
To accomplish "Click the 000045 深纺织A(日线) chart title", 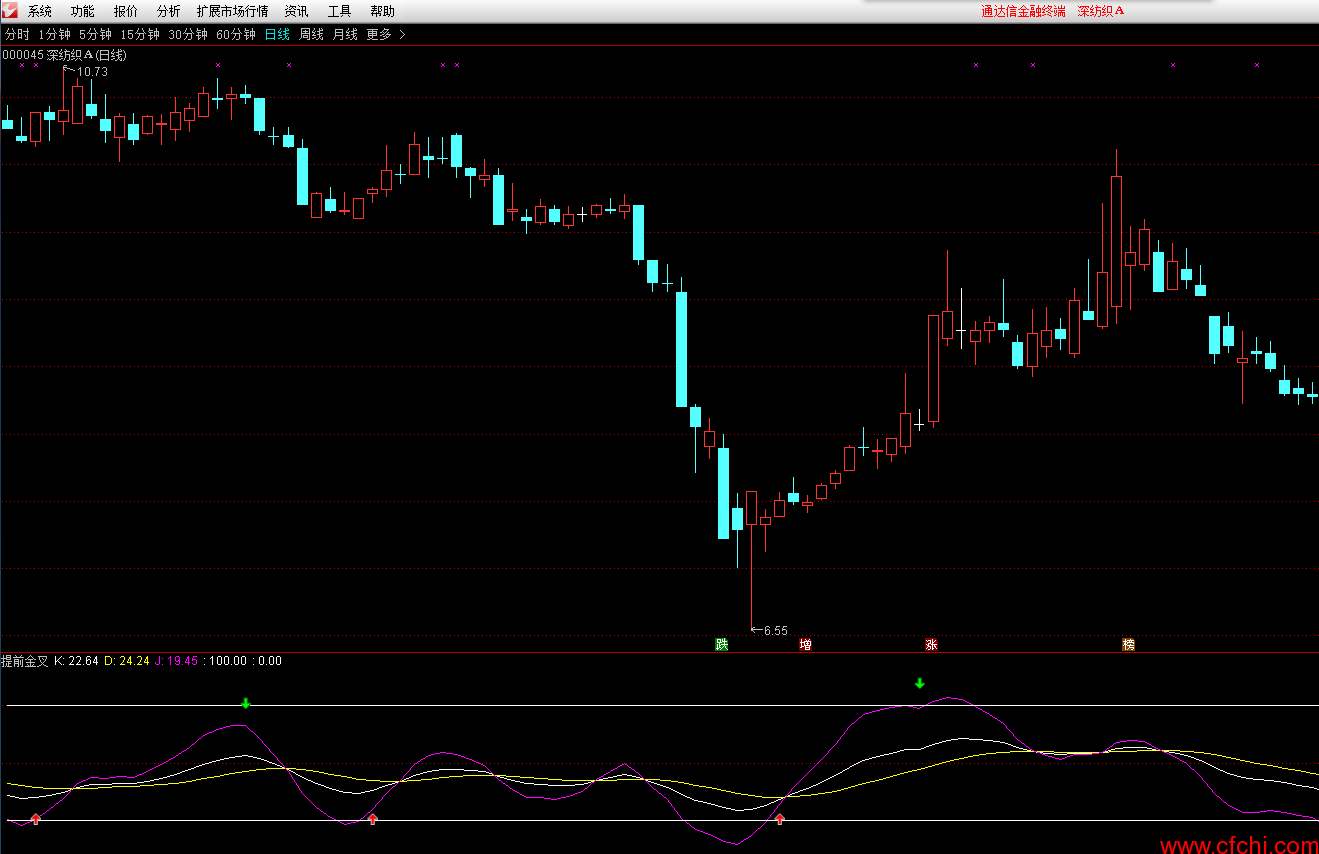I will (x=64, y=55).
